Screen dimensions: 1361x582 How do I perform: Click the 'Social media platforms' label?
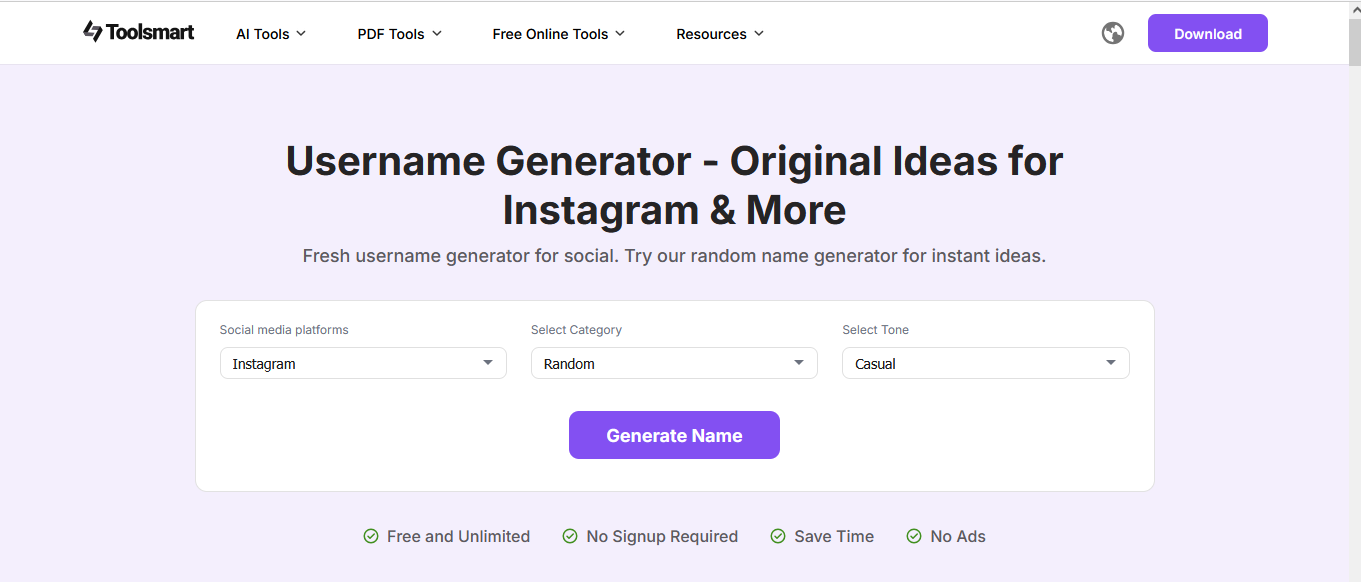284,330
